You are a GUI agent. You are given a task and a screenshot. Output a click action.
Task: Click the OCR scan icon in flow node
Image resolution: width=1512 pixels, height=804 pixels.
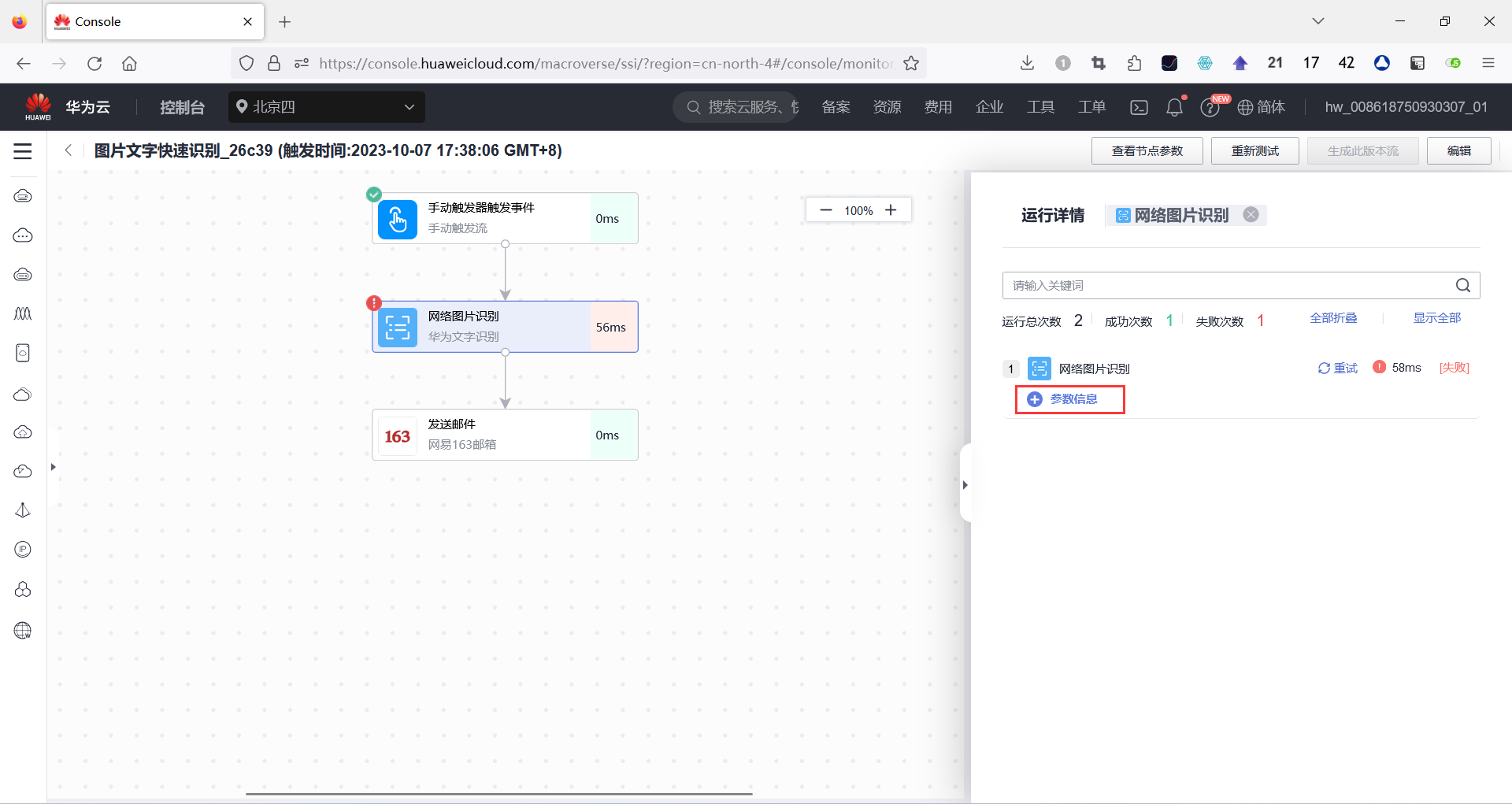click(x=398, y=327)
